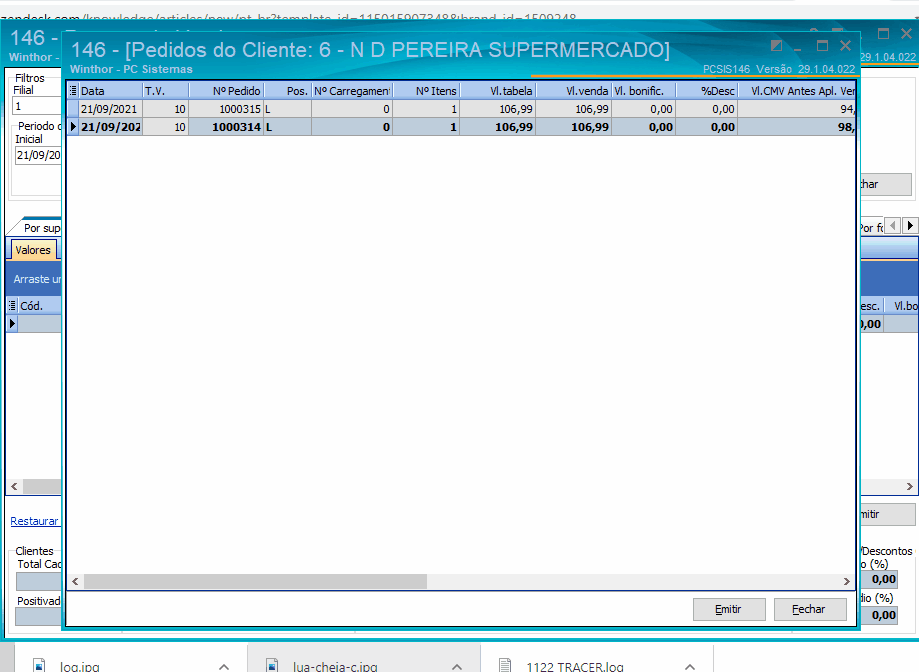
Task: Click the Inicial date field 21/09/20
Action: (38, 155)
